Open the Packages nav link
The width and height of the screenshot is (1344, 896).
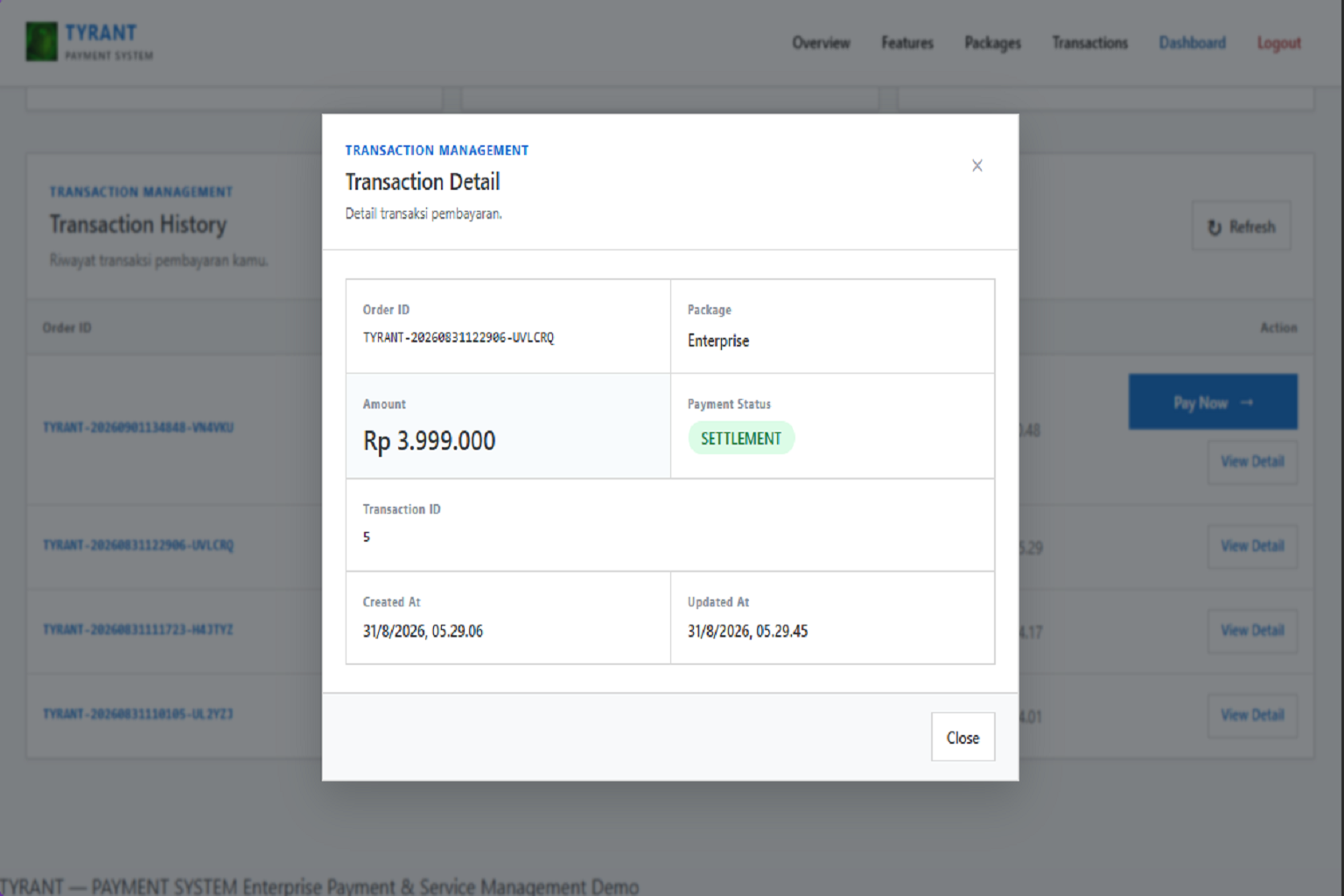click(993, 43)
